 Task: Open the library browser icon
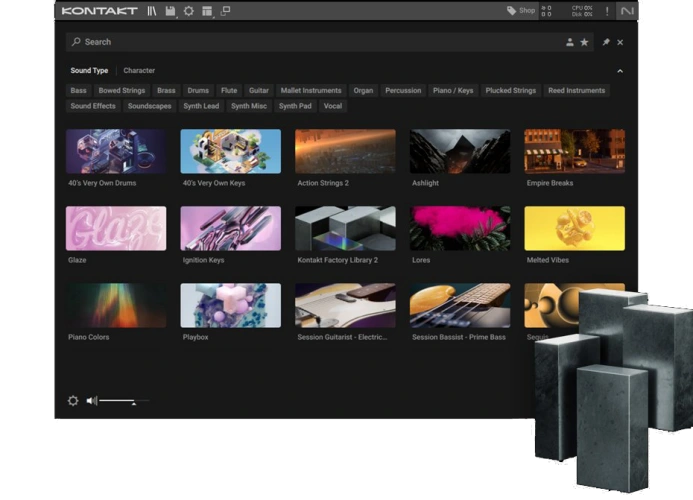coord(152,11)
